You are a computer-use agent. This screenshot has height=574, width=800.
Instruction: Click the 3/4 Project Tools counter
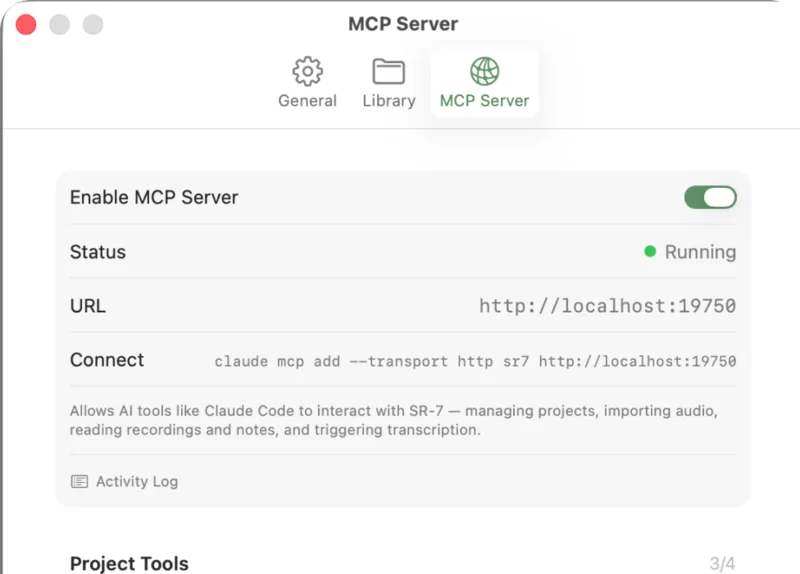click(x=722, y=564)
